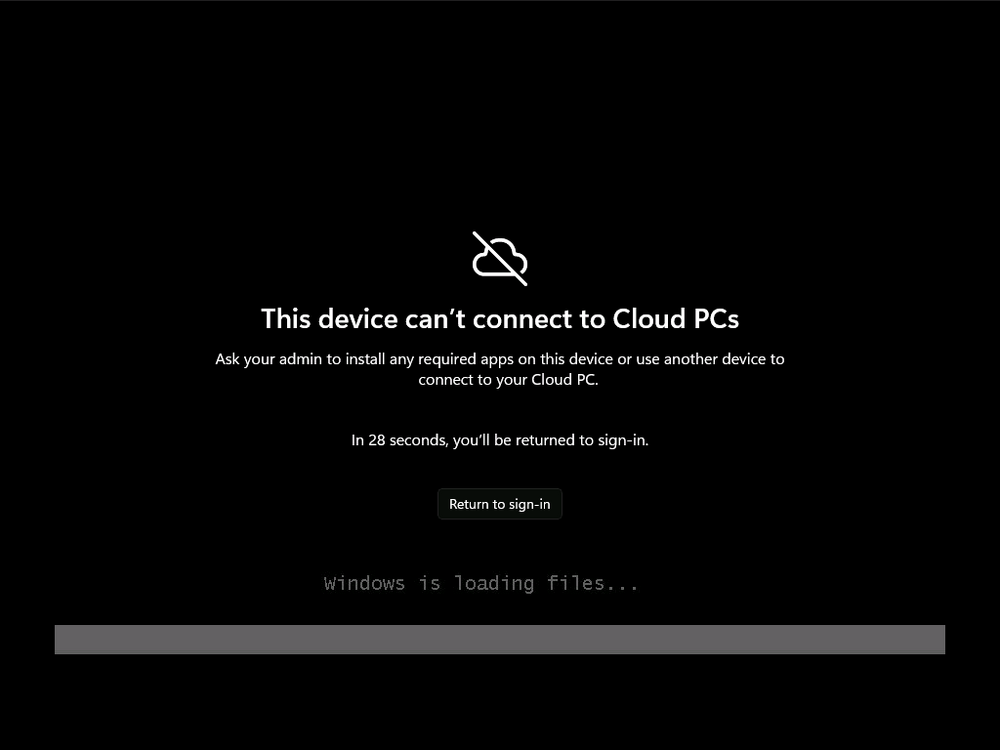This screenshot has height=750, width=1000.
Task: Click 'sign-in' in the countdown sentence
Action: tap(622, 441)
